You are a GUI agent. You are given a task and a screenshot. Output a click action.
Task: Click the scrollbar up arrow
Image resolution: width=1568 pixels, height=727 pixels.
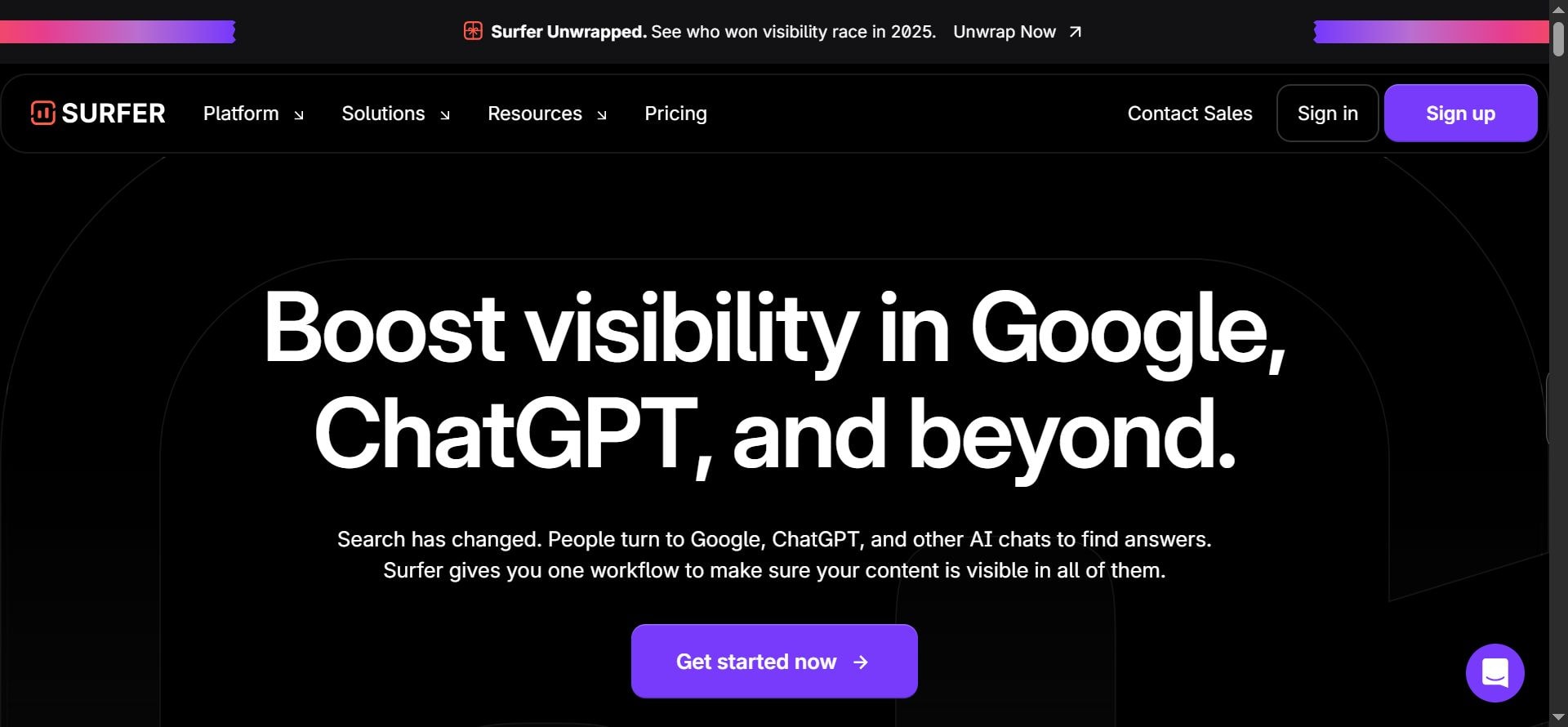pyautogui.click(x=1558, y=8)
